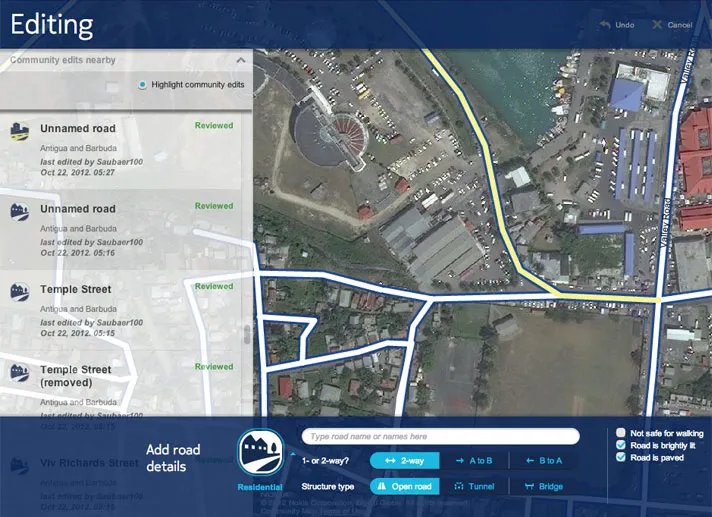The image size is (712, 517).
Task: Uncheck Road is brightly lit
Action: (621, 445)
